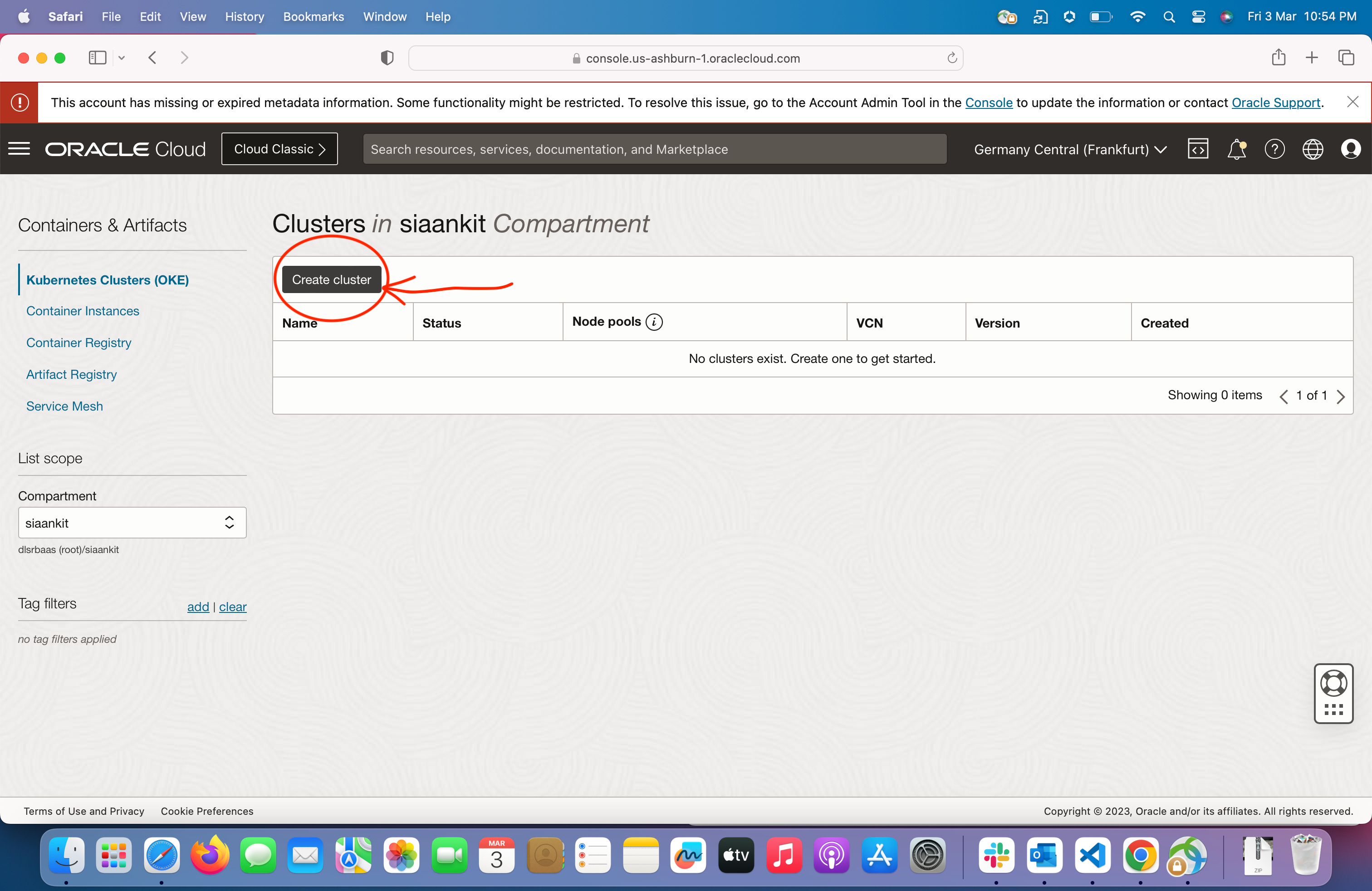This screenshot has width=1372, height=891.
Task: Open the floating support lifebuoy icon
Action: 1333,684
